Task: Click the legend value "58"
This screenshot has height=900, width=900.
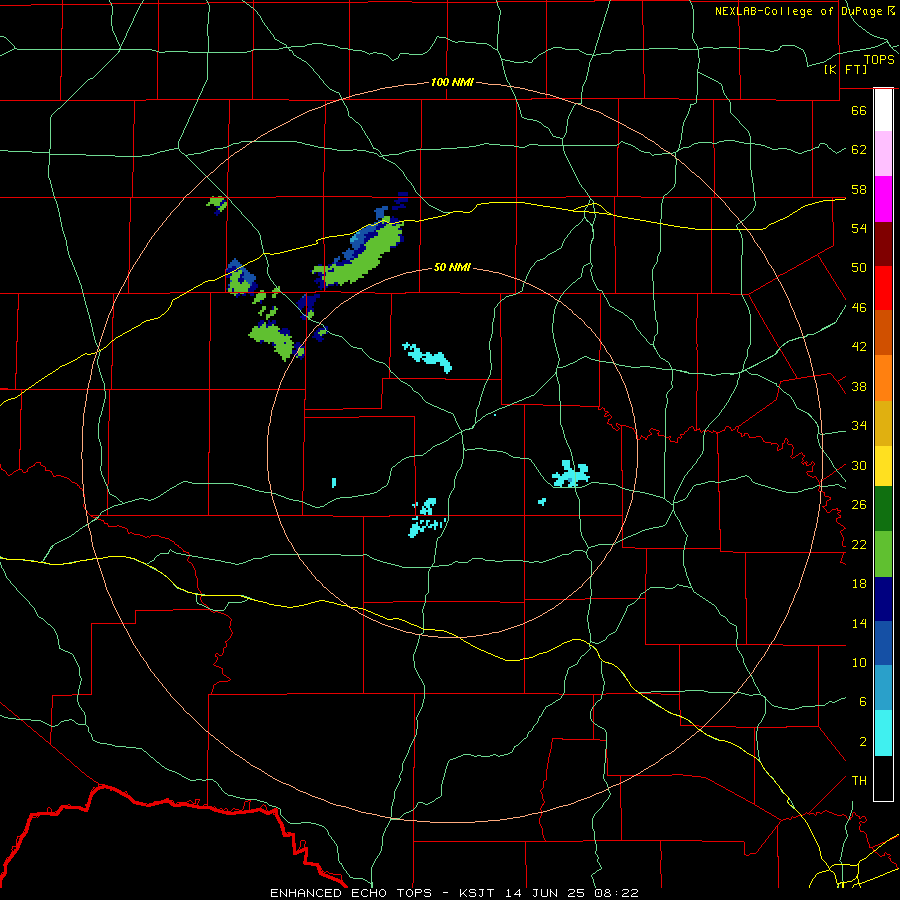Action: click(x=859, y=189)
